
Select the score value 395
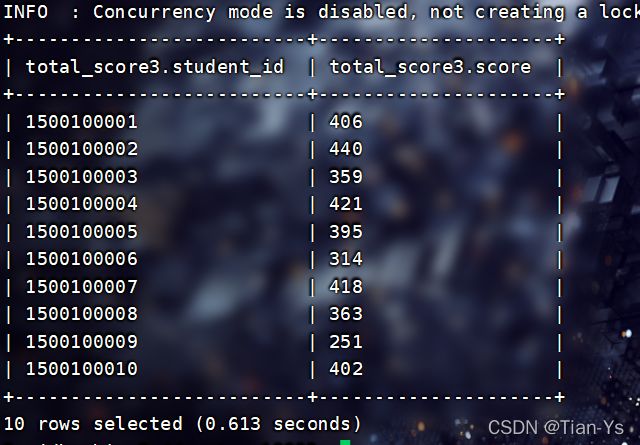click(x=346, y=231)
